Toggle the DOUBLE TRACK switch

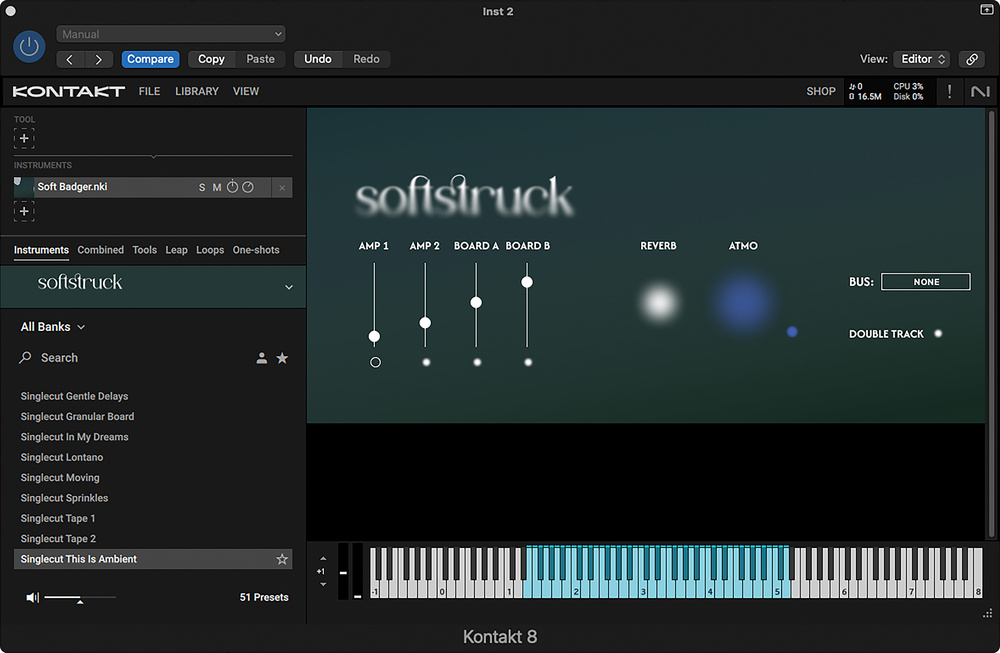click(938, 334)
